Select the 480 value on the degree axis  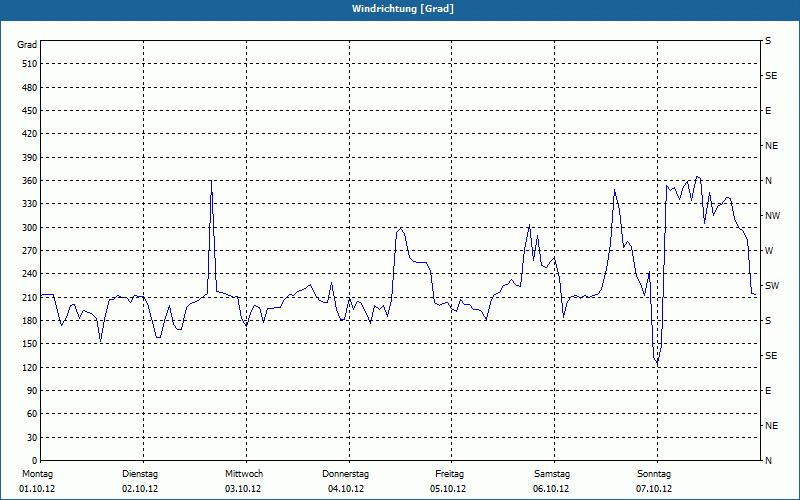[x=30, y=88]
